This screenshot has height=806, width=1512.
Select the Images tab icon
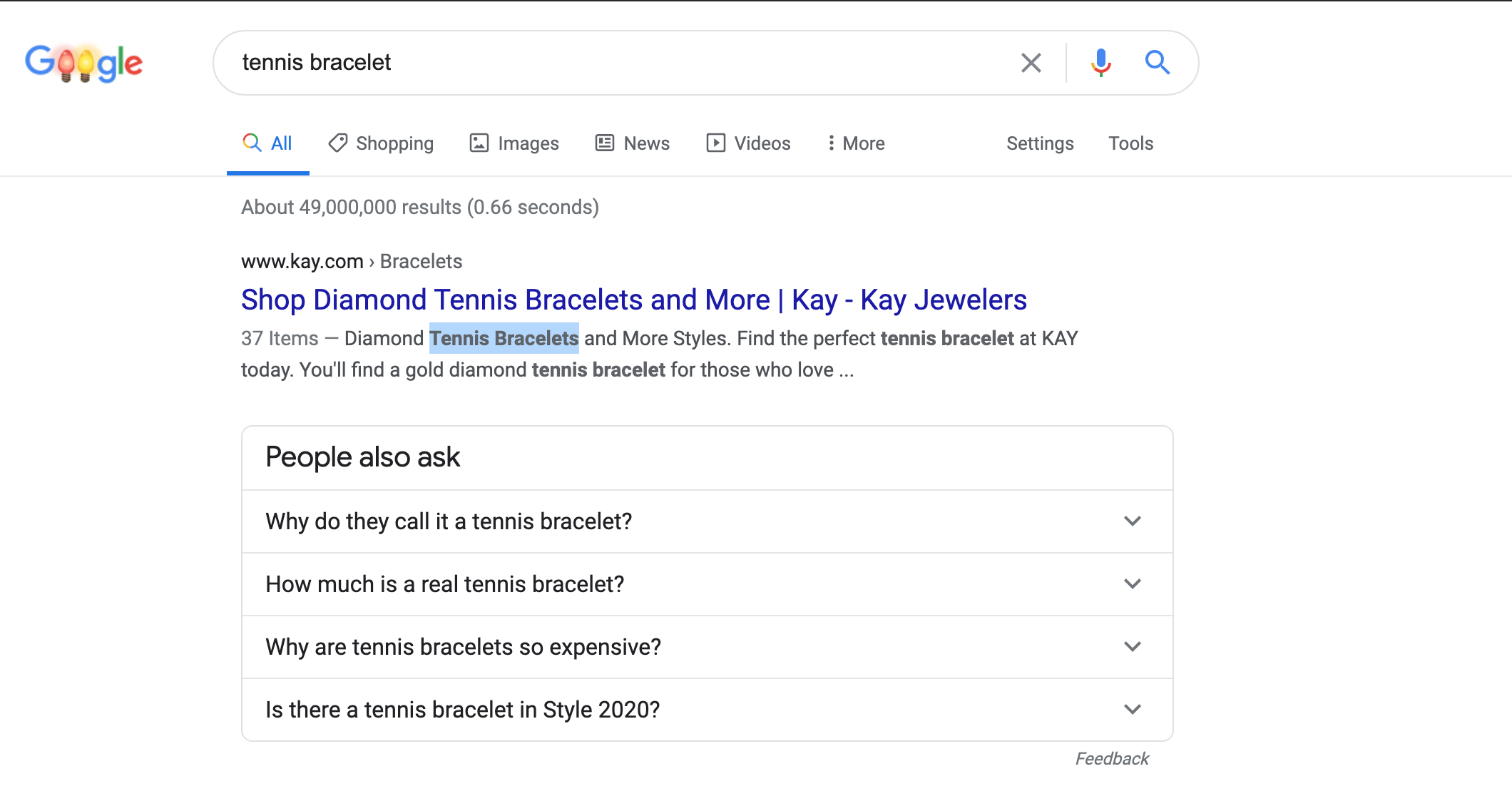480,143
